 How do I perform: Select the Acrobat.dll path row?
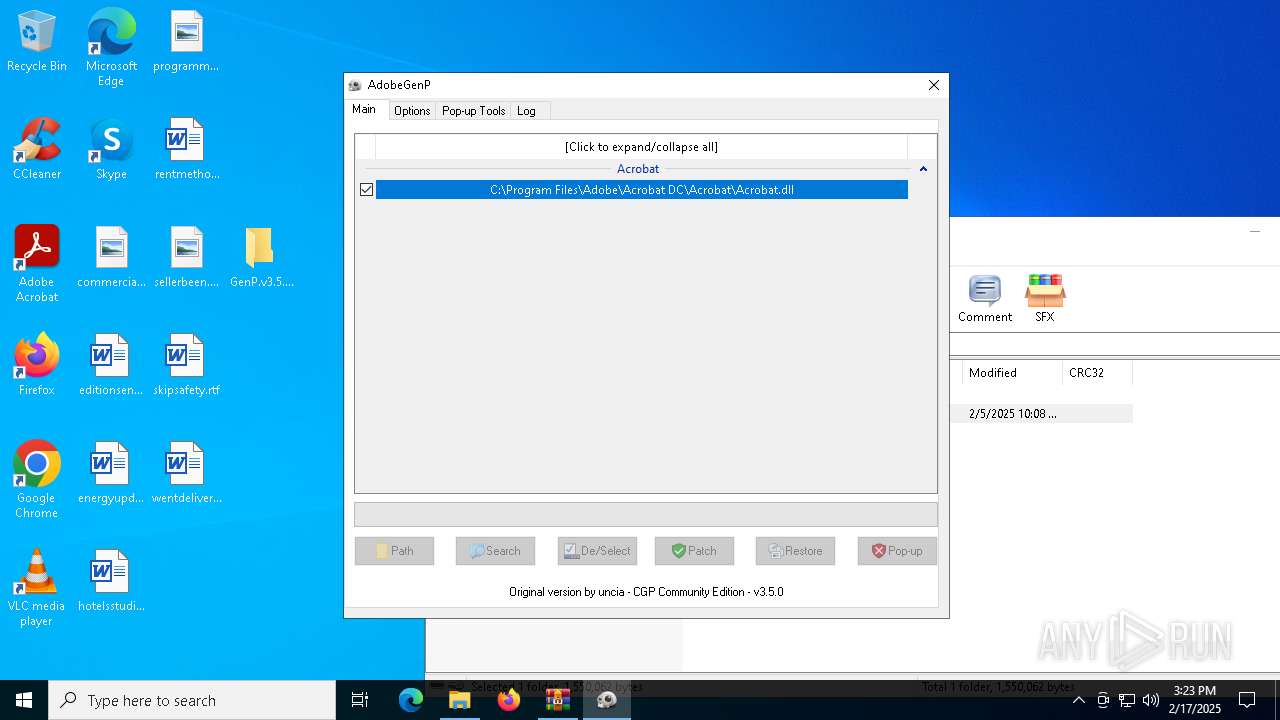[642, 190]
